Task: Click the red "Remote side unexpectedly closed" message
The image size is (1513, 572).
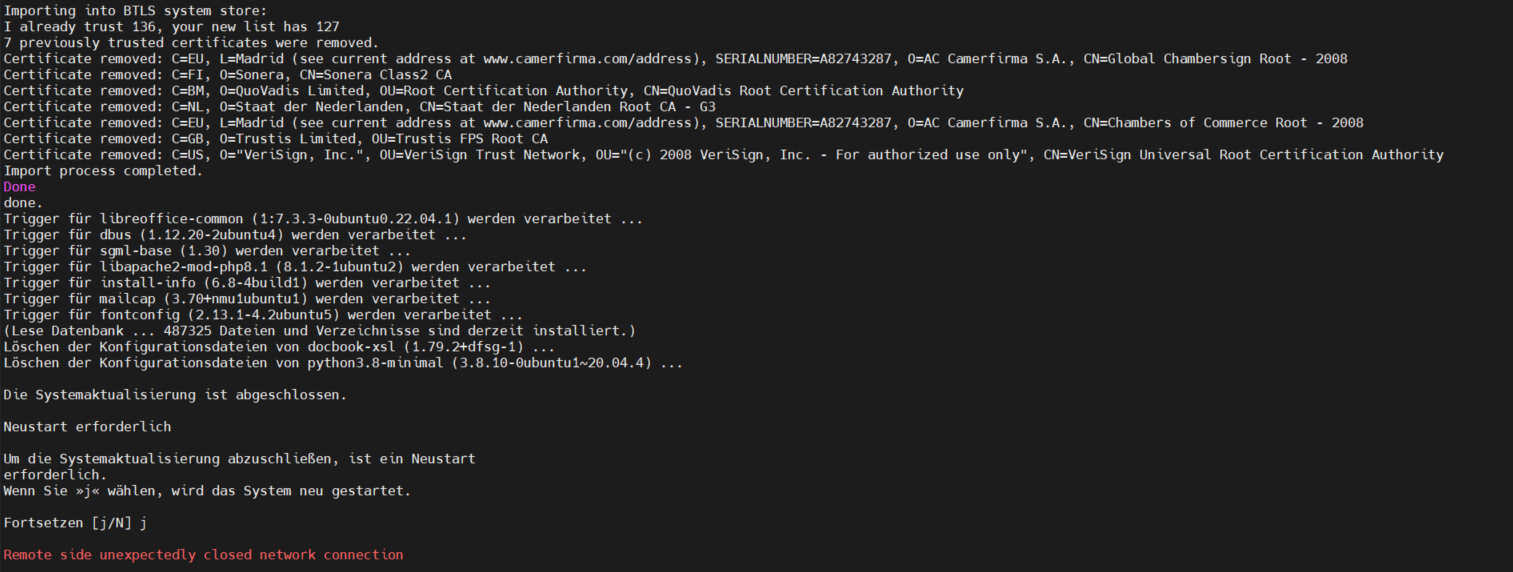Action: pyautogui.click(x=204, y=555)
